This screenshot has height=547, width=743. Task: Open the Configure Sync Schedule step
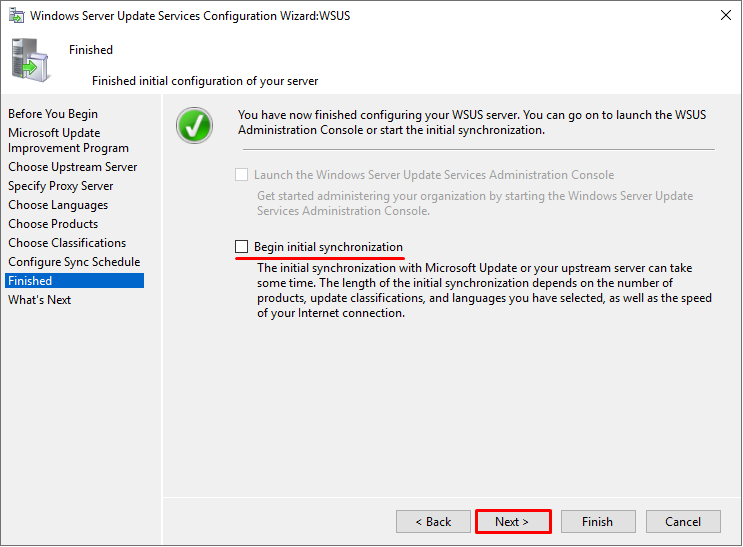pyautogui.click(x=74, y=262)
